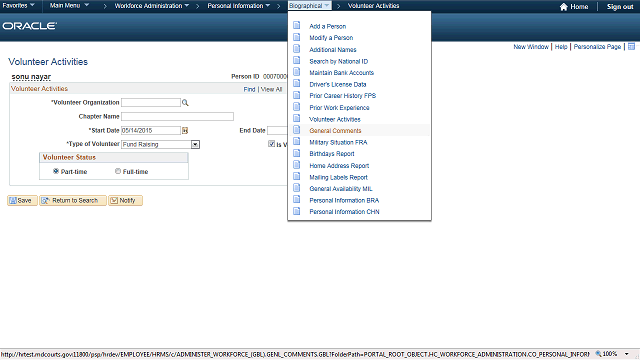Open the Personalize Page link

point(597,47)
